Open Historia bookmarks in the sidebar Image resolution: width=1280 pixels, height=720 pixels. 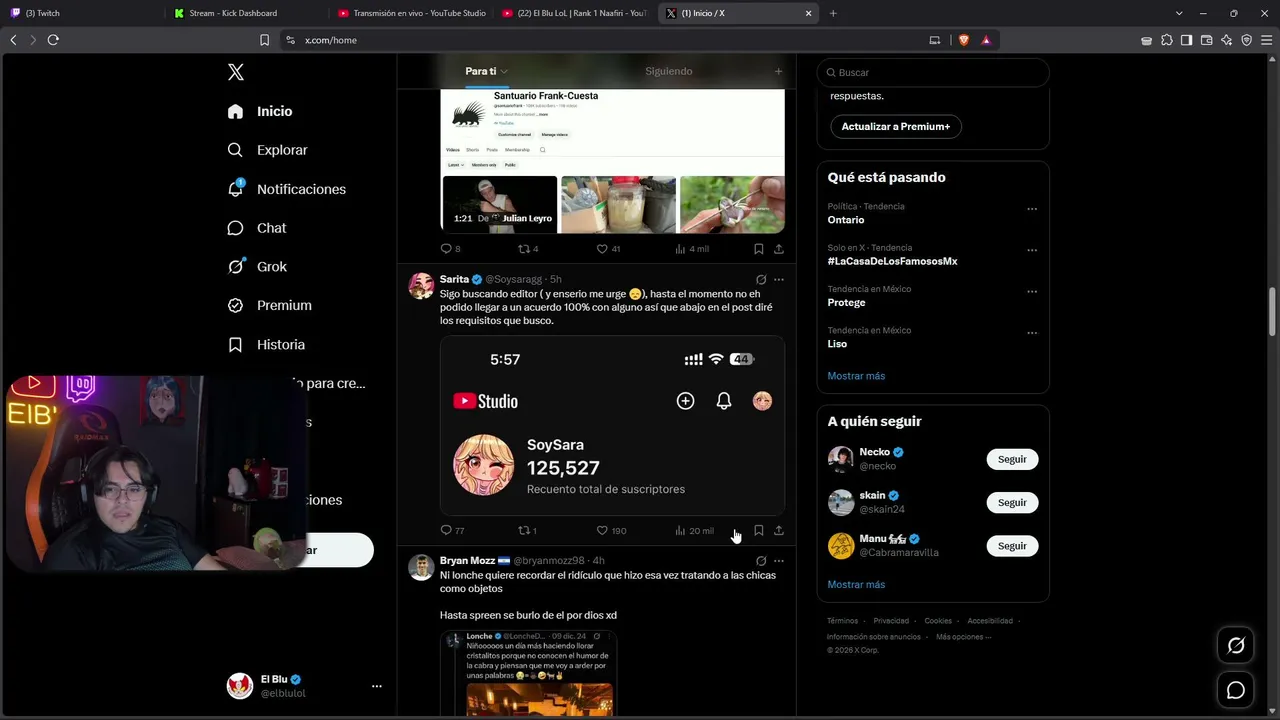pos(267,344)
